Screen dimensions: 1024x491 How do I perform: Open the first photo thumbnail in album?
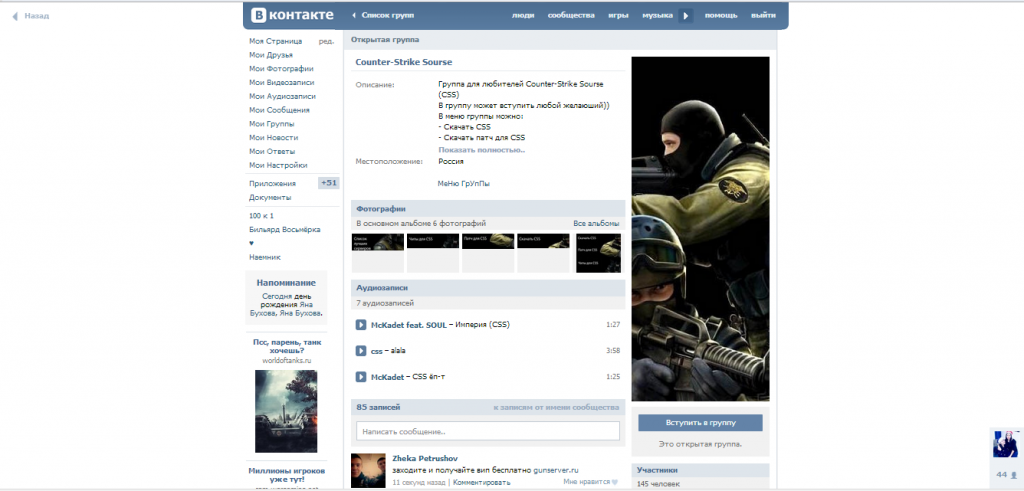(377, 253)
